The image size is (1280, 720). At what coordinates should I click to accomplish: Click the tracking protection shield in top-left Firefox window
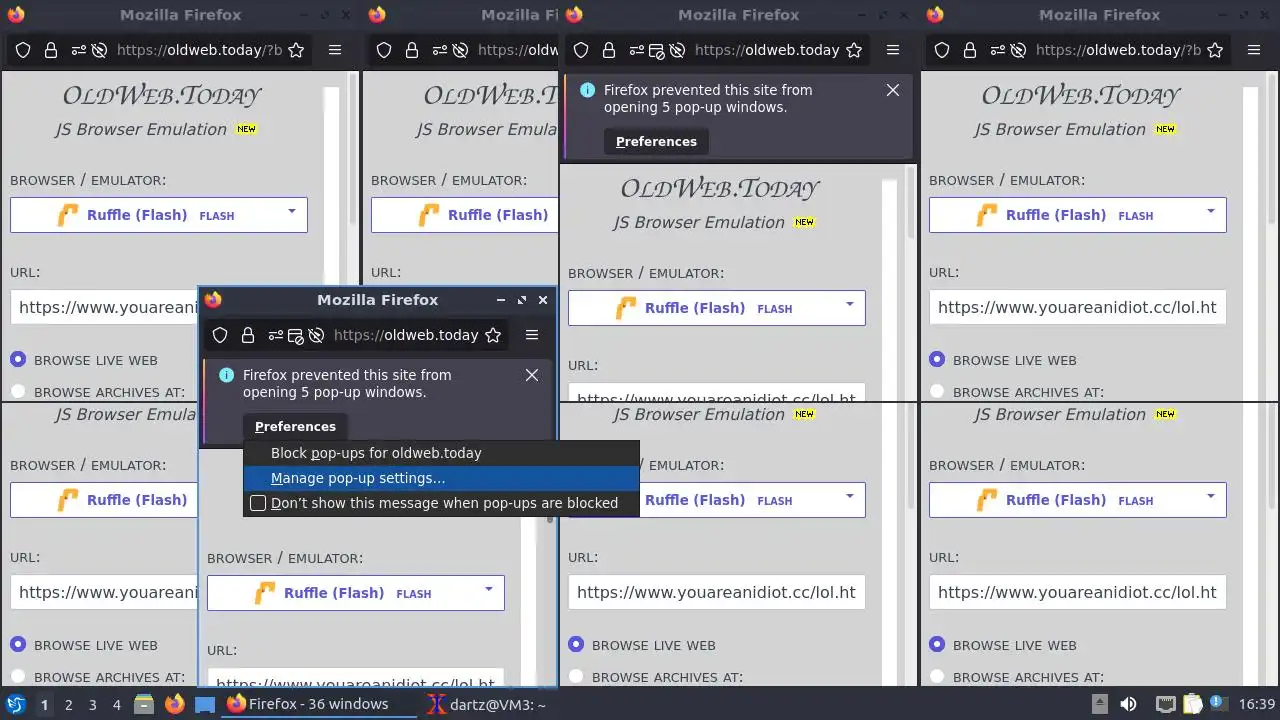coord(23,50)
